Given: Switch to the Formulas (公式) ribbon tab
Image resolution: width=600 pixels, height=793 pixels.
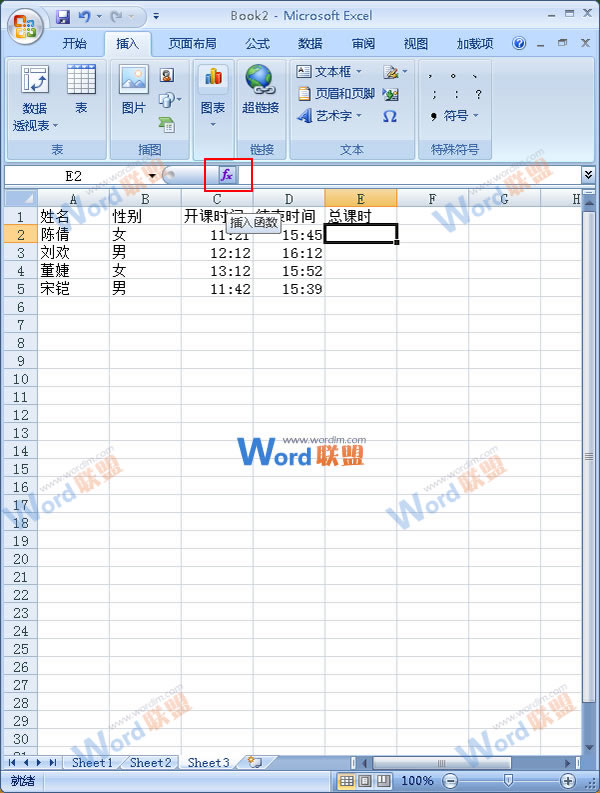Looking at the screenshot, I should [257, 44].
